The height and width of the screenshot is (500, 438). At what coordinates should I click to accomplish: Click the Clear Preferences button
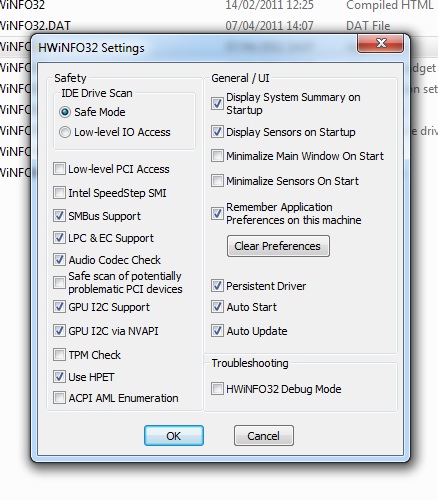278,246
